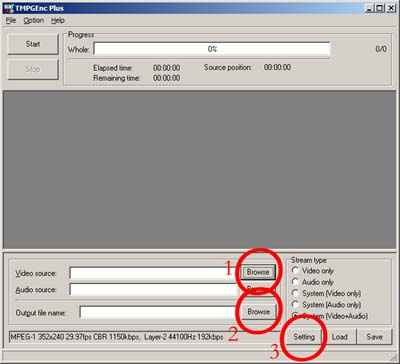
Task: Click the Audio source input field
Action: (x=154, y=289)
